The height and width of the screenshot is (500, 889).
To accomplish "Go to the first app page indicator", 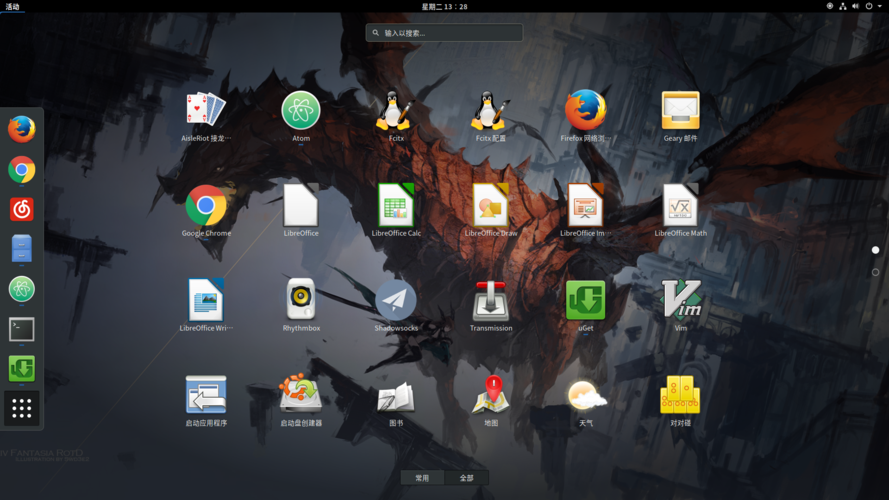I will [x=875, y=250].
